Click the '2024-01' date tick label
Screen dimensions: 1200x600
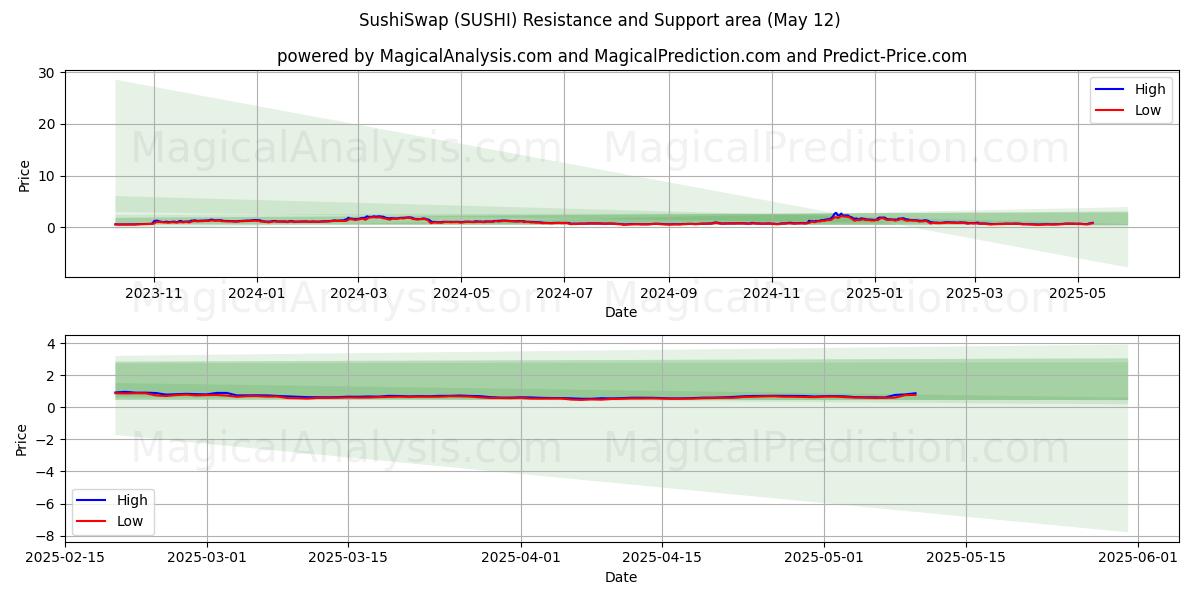pos(257,294)
